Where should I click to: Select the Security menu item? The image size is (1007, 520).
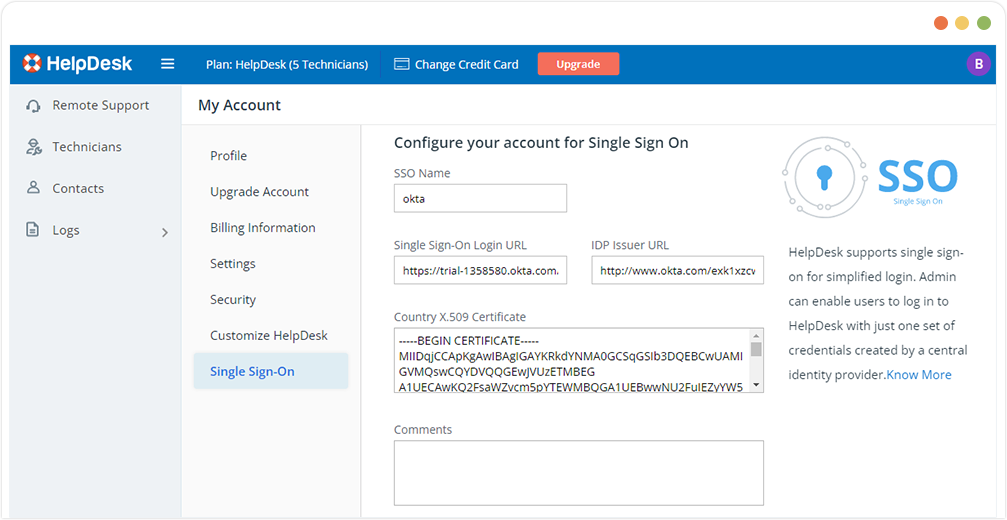pyautogui.click(x=233, y=300)
